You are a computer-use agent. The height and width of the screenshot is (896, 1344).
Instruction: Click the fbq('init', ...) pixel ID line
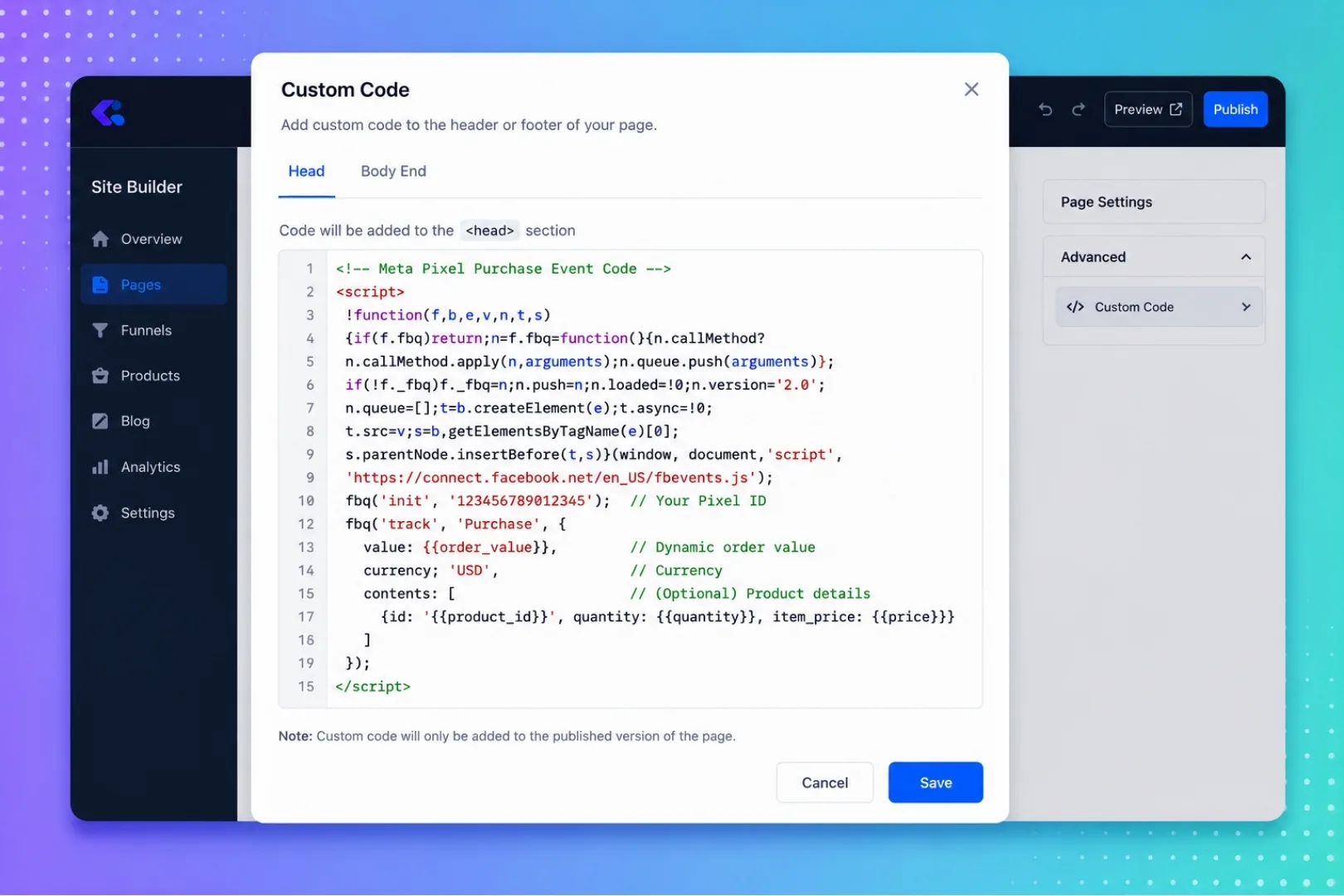556,501
